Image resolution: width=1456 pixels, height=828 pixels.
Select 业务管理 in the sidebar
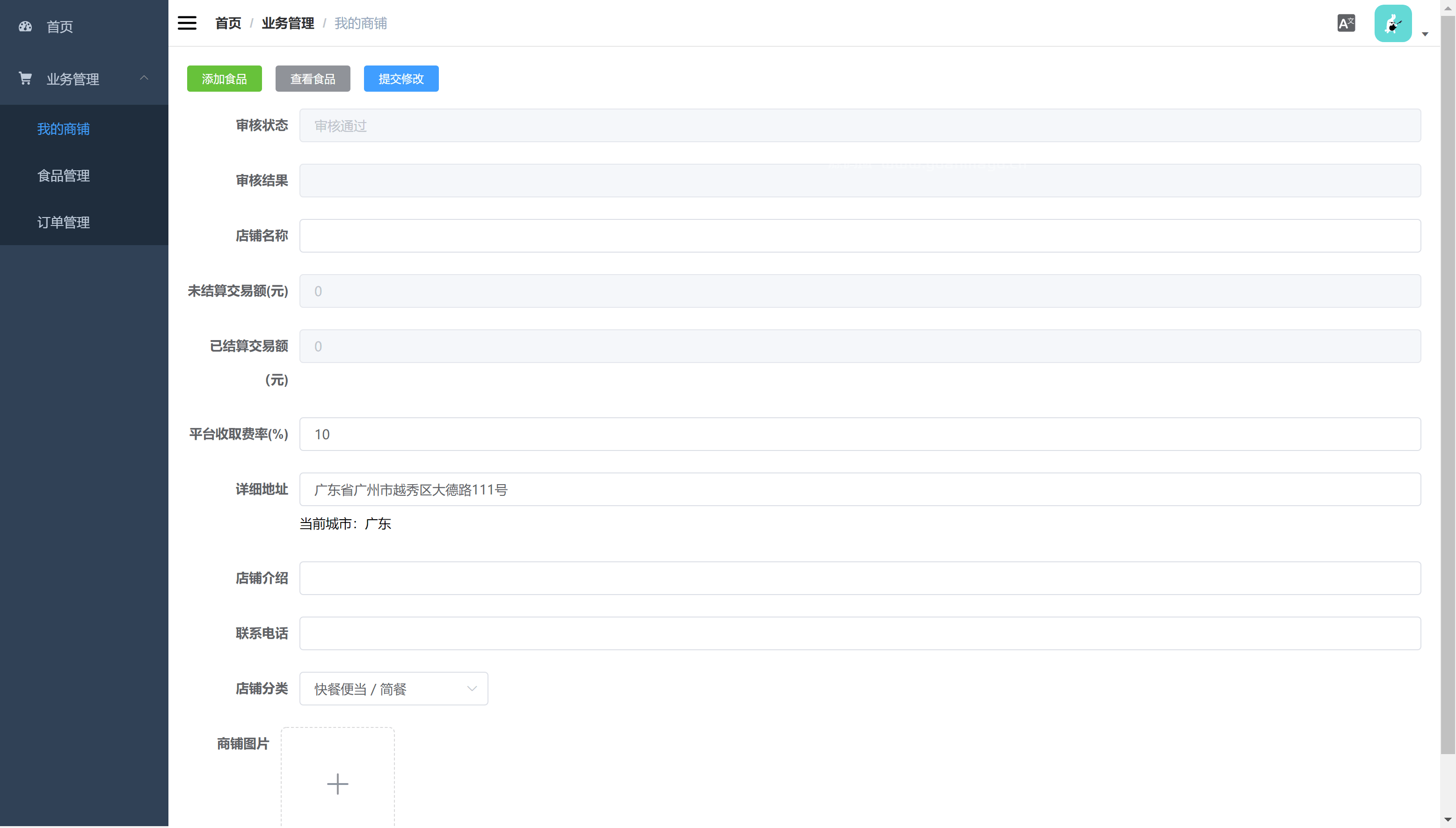[84, 79]
